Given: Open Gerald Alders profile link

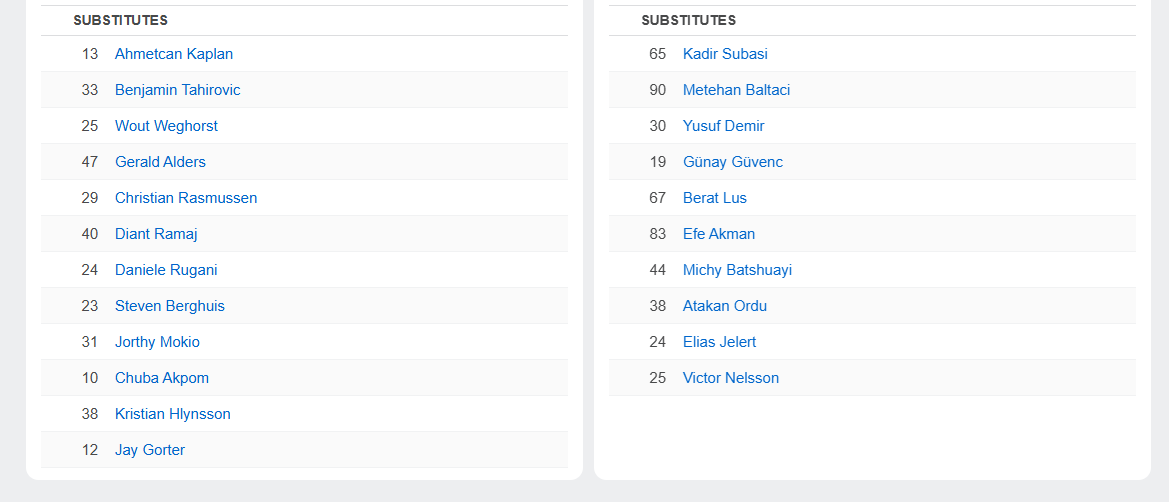Looking at the screenshot, I should tap(160, 162).
